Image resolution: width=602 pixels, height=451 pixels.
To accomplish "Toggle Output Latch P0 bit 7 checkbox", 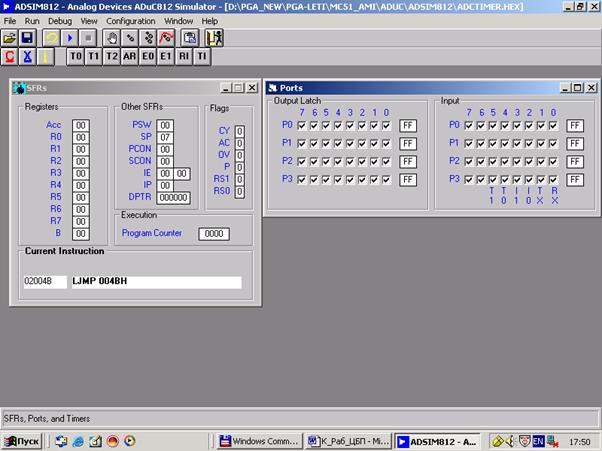I will (x=302, y=125).
